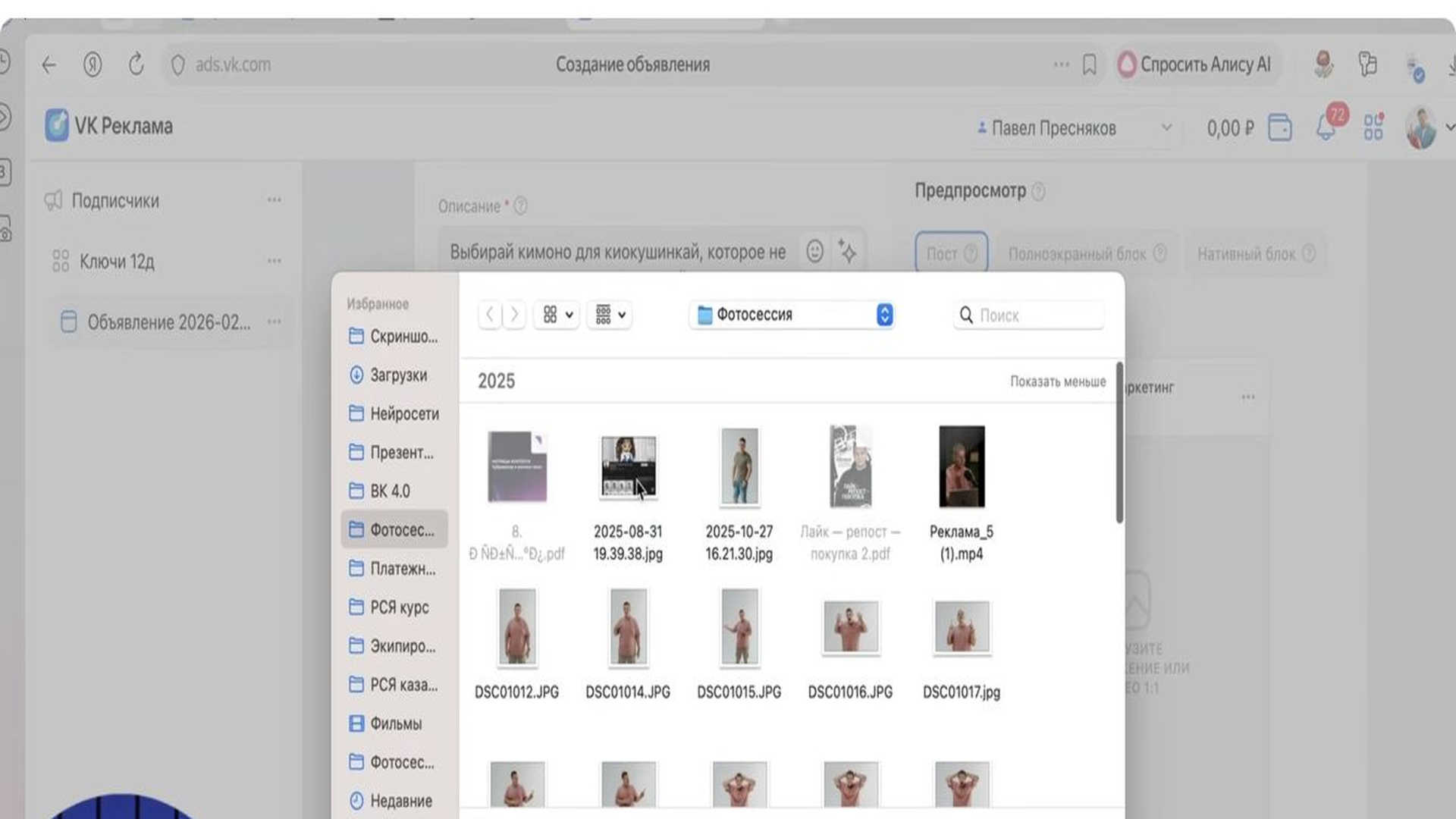Screen dimensions: 1456x819
Task: Open the icon view mode dropdown
Action: pos(557,314)
